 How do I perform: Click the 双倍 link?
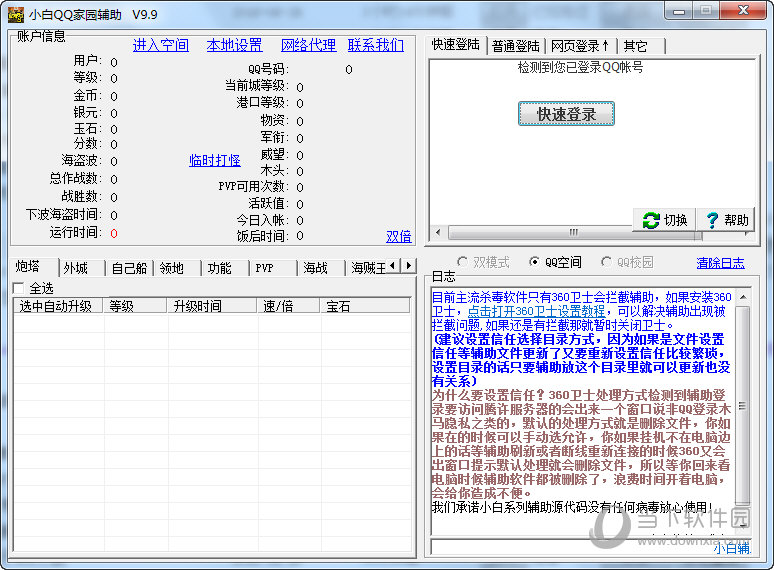399,236
